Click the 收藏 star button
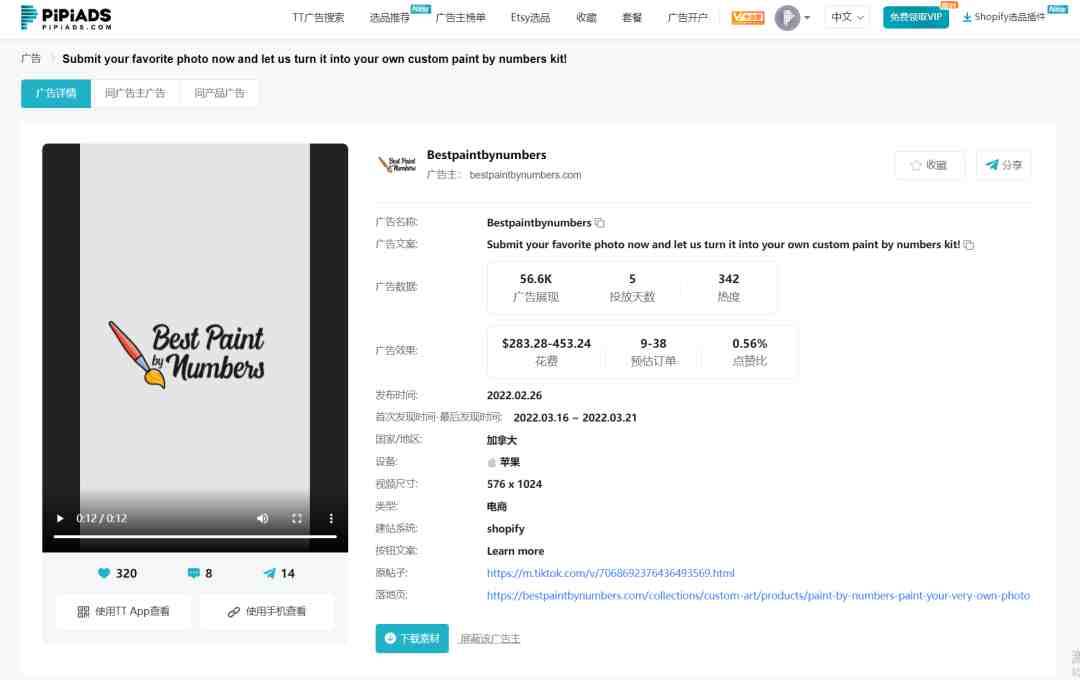Viewport: 1080px width, 680px height. coord(929,165)
